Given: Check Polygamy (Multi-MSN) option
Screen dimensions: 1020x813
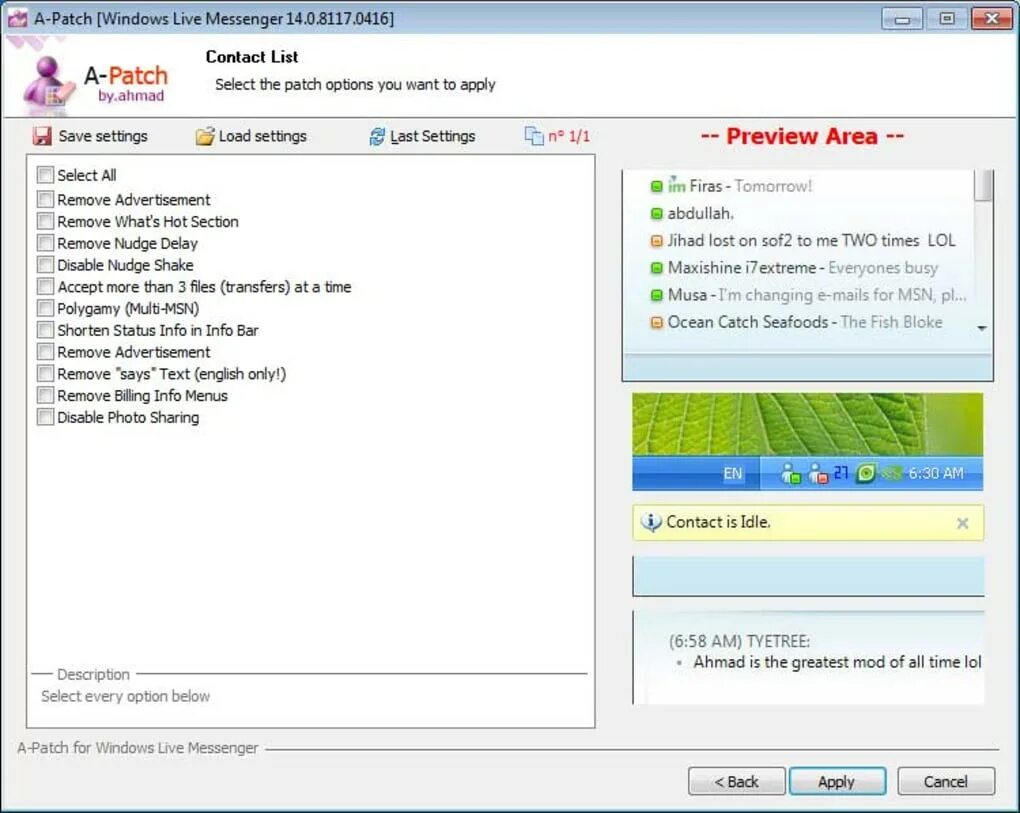Looking at the screenshot, I should click(45, 308).
